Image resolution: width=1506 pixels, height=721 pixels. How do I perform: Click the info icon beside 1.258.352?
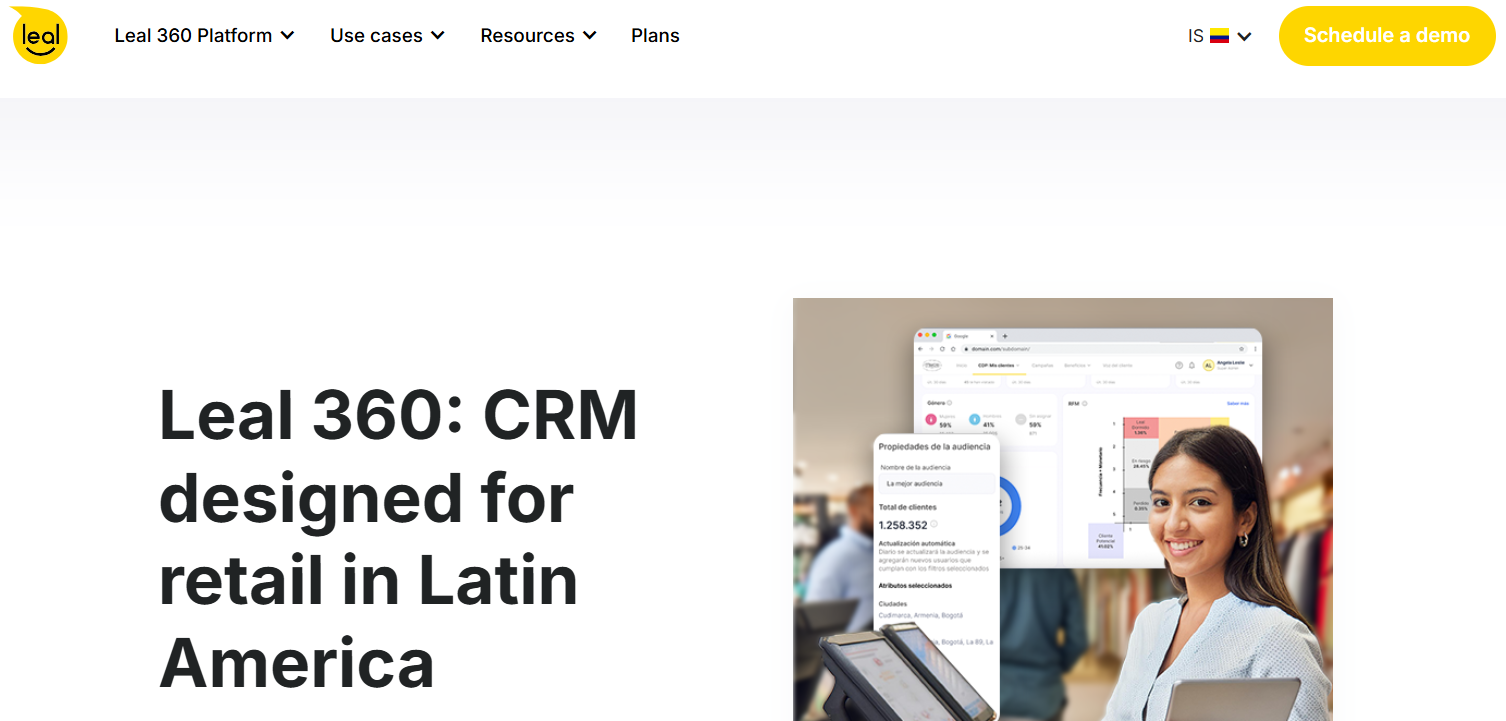935,525
